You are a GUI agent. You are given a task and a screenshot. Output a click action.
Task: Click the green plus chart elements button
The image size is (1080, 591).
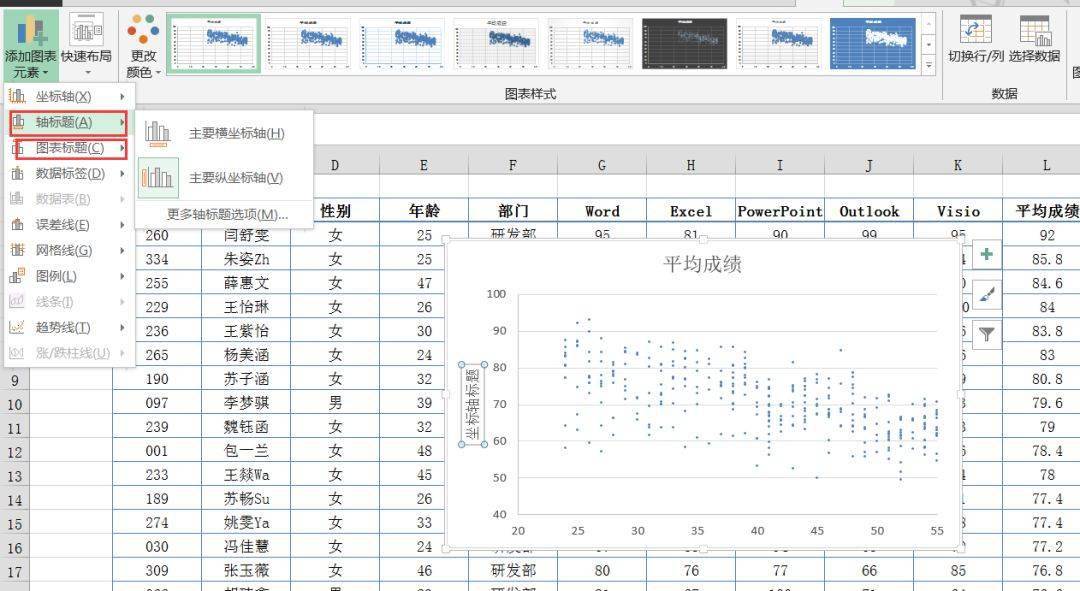click(987, 255)
